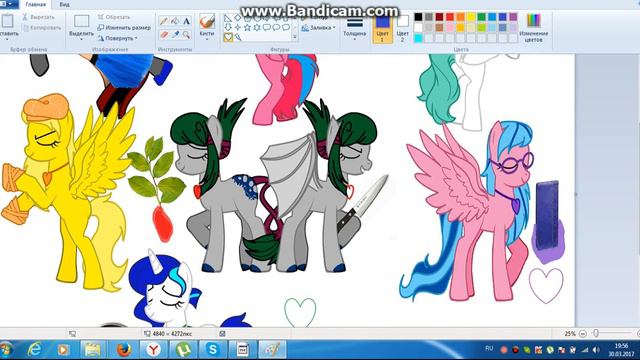Image resolution: width=640 pixels, height=360 pixels.
Task: Click Resize (Изменить размер) button
Action: pyautogui.click(x=124, y=27)
